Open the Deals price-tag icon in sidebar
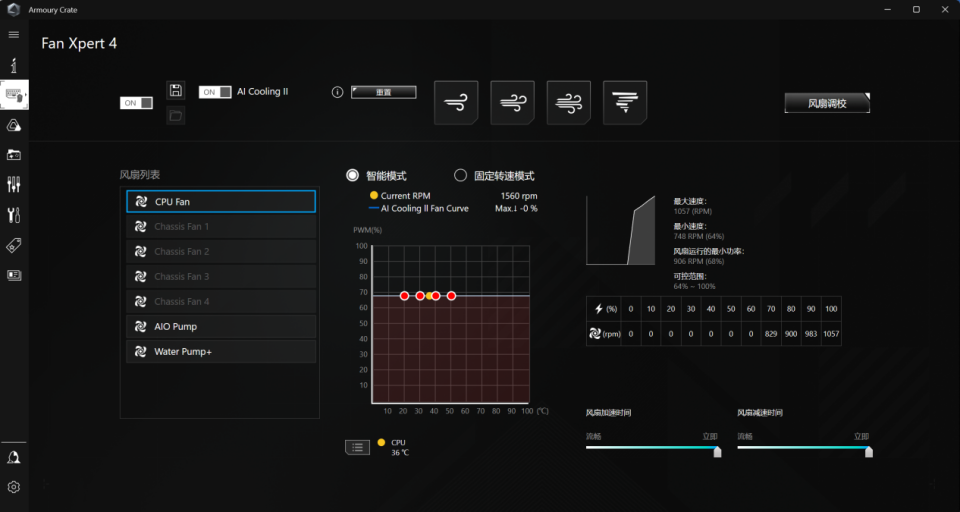The image size is (960, 512). [x=13, y=246]
